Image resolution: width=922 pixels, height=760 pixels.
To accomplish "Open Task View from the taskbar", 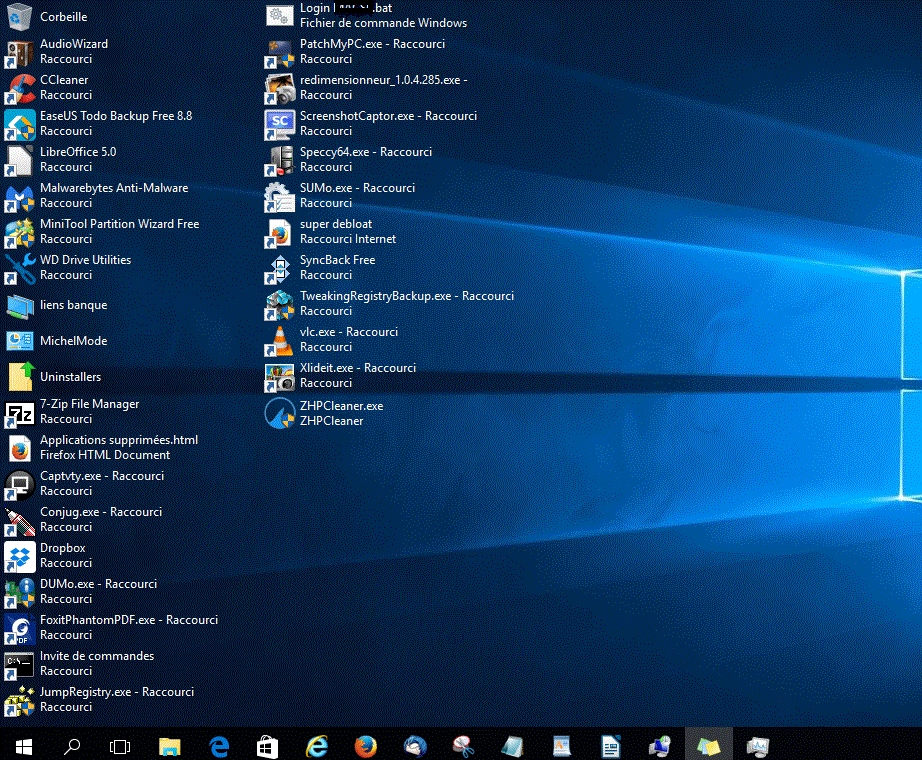I will [x=120, y=746].
